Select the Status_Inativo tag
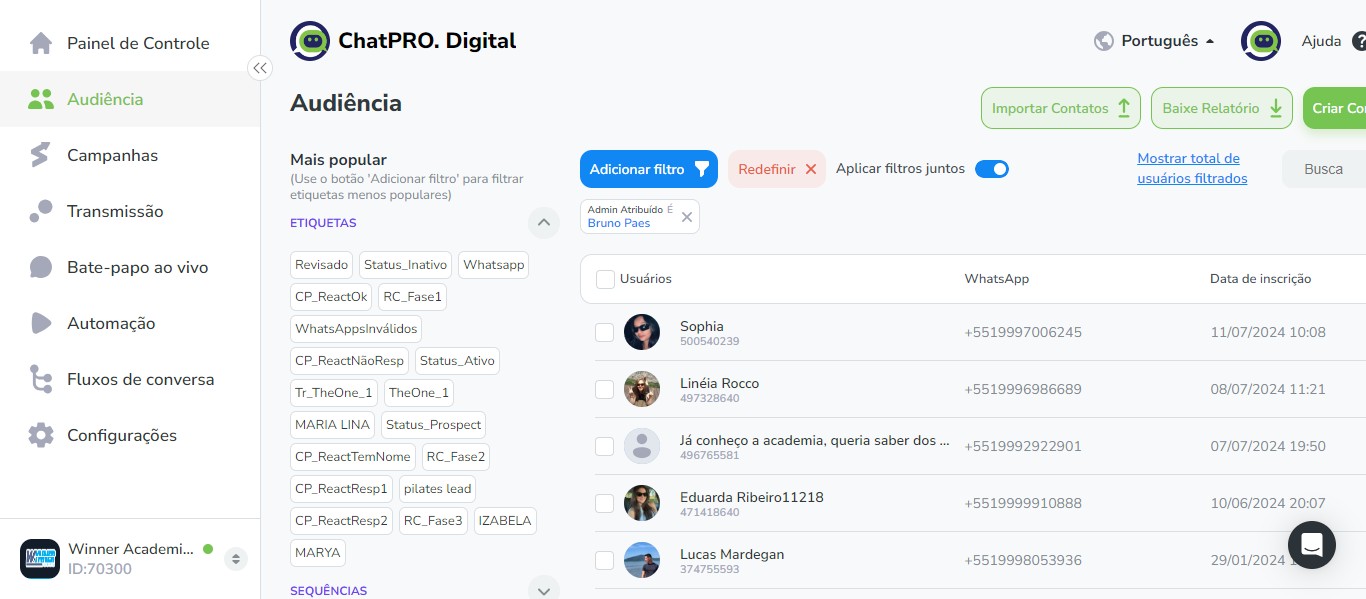Image resolution: width=1366 pixels, height=599 pixels. (x=405, y=265)
